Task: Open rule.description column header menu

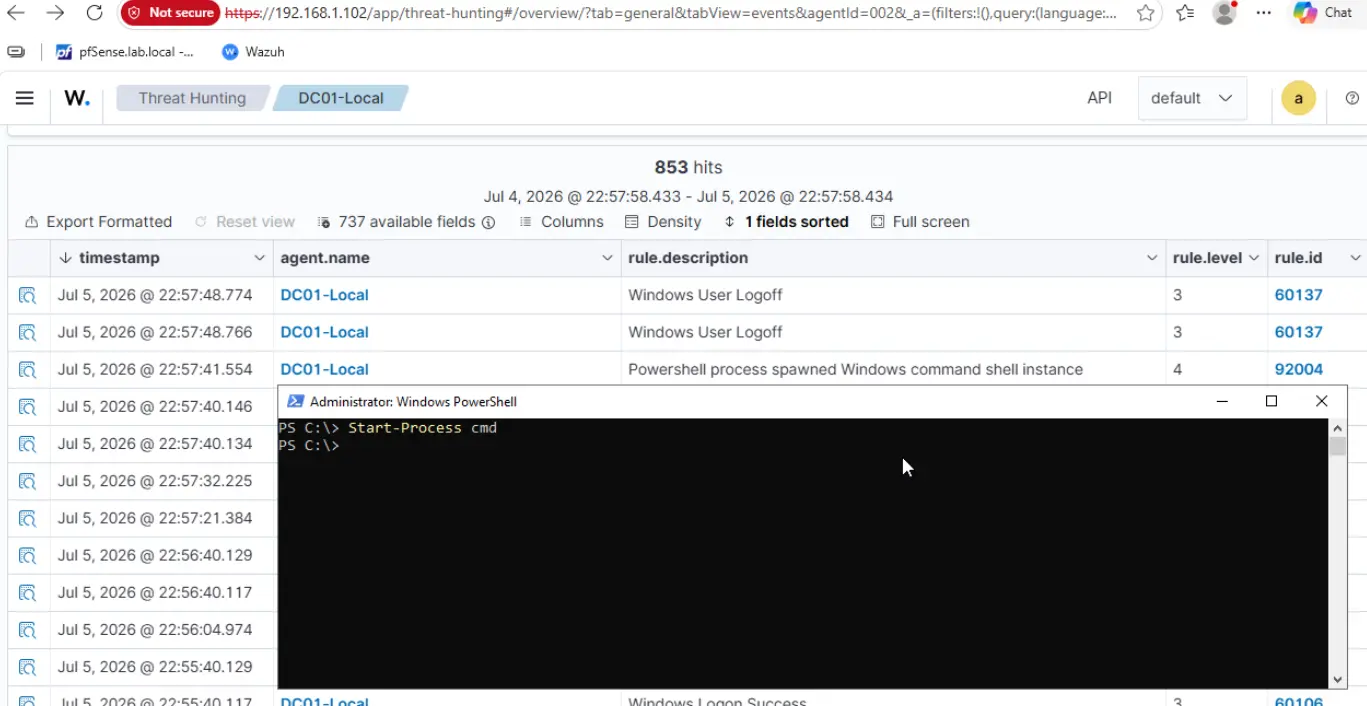Action: (x=1152, y=258)
